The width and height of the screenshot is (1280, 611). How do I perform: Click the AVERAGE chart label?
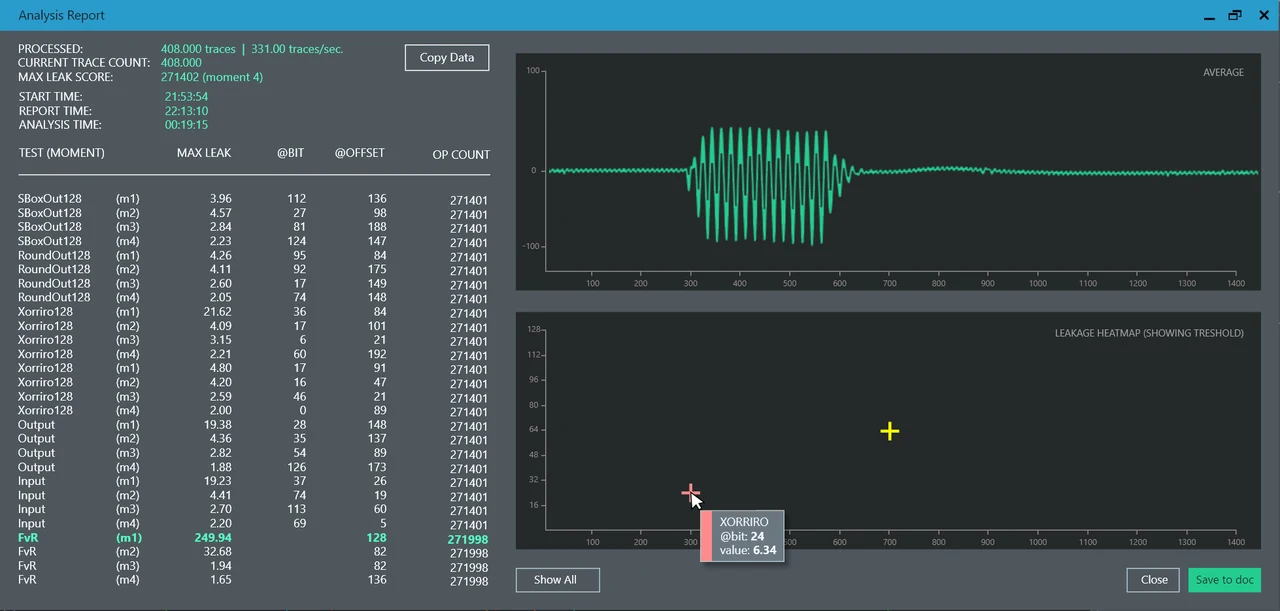point(1223,72)
